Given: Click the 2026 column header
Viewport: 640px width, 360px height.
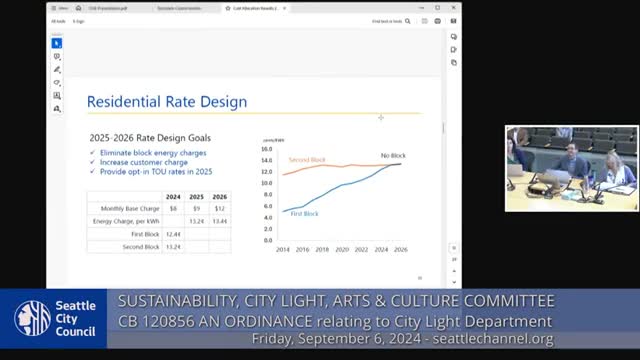Looking at the screenshot, I should [220, 197].
